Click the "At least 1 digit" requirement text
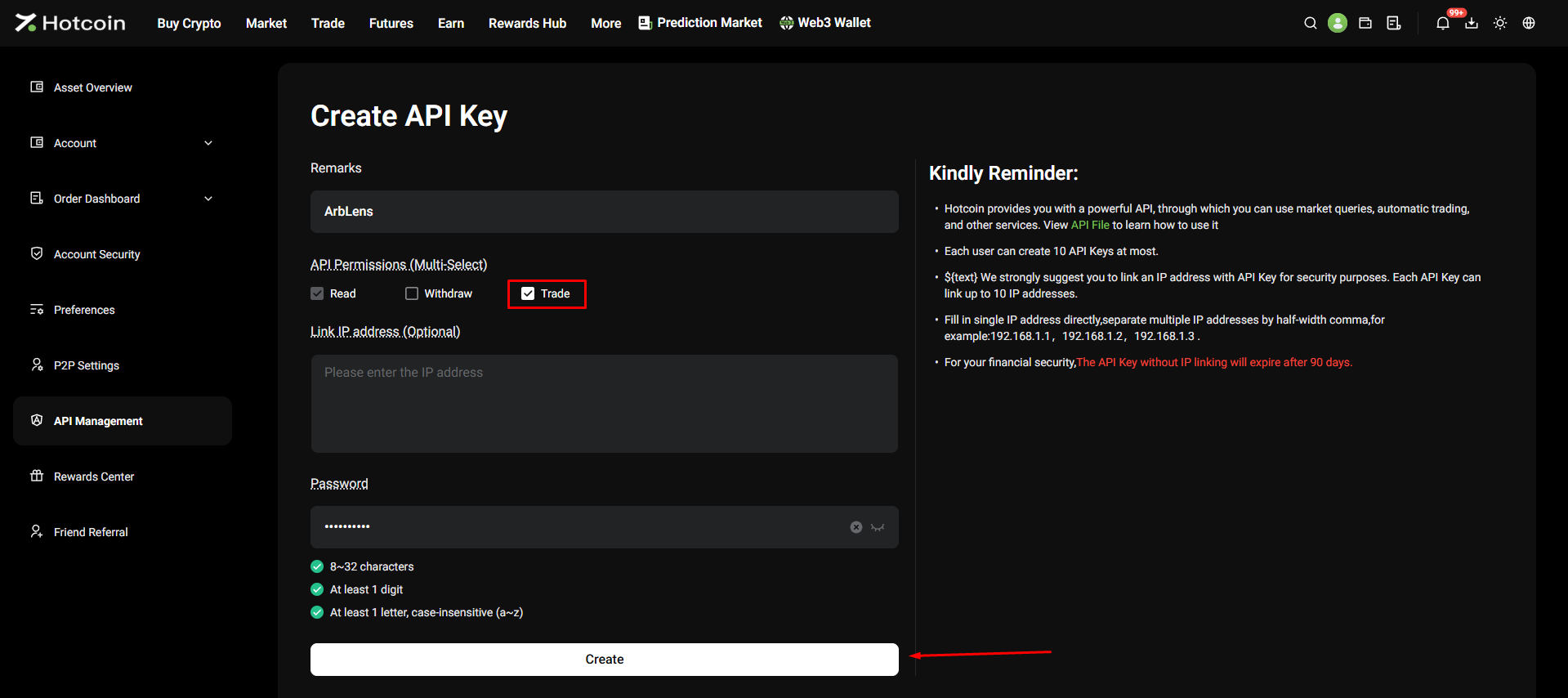1568x698 pixels. click(366, 589)
